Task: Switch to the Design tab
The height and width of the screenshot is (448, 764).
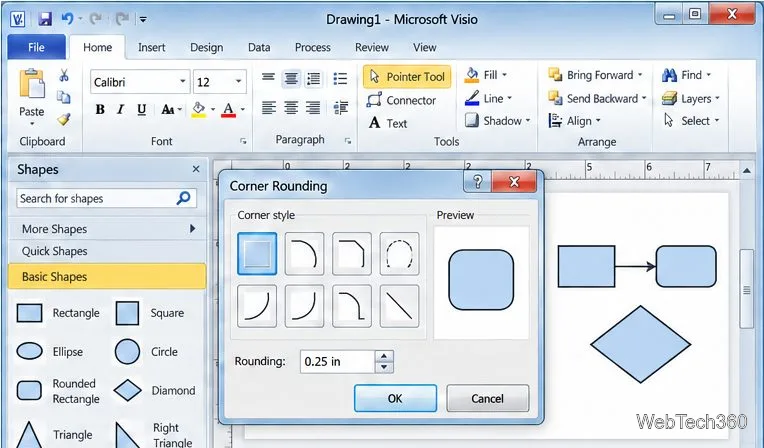Action: pyautogui.click(x=207, y=47)
